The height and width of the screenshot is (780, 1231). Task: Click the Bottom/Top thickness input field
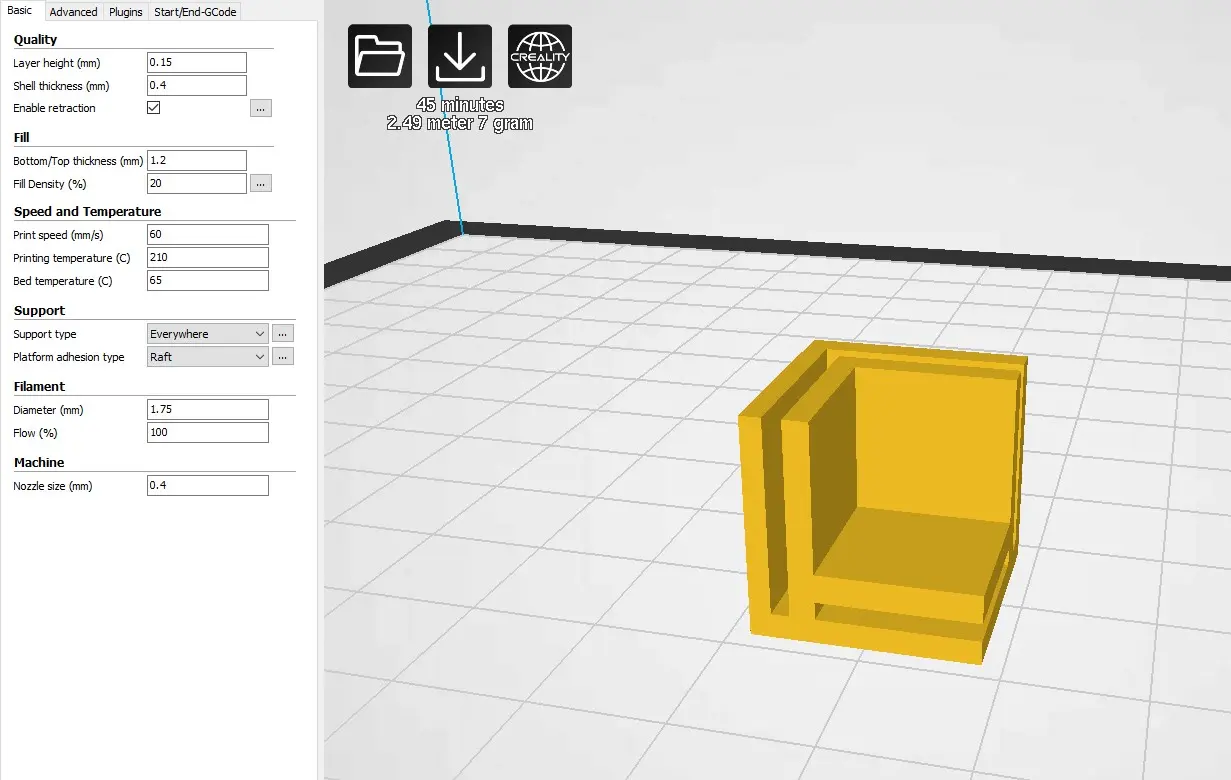click(x=197, y=160)
